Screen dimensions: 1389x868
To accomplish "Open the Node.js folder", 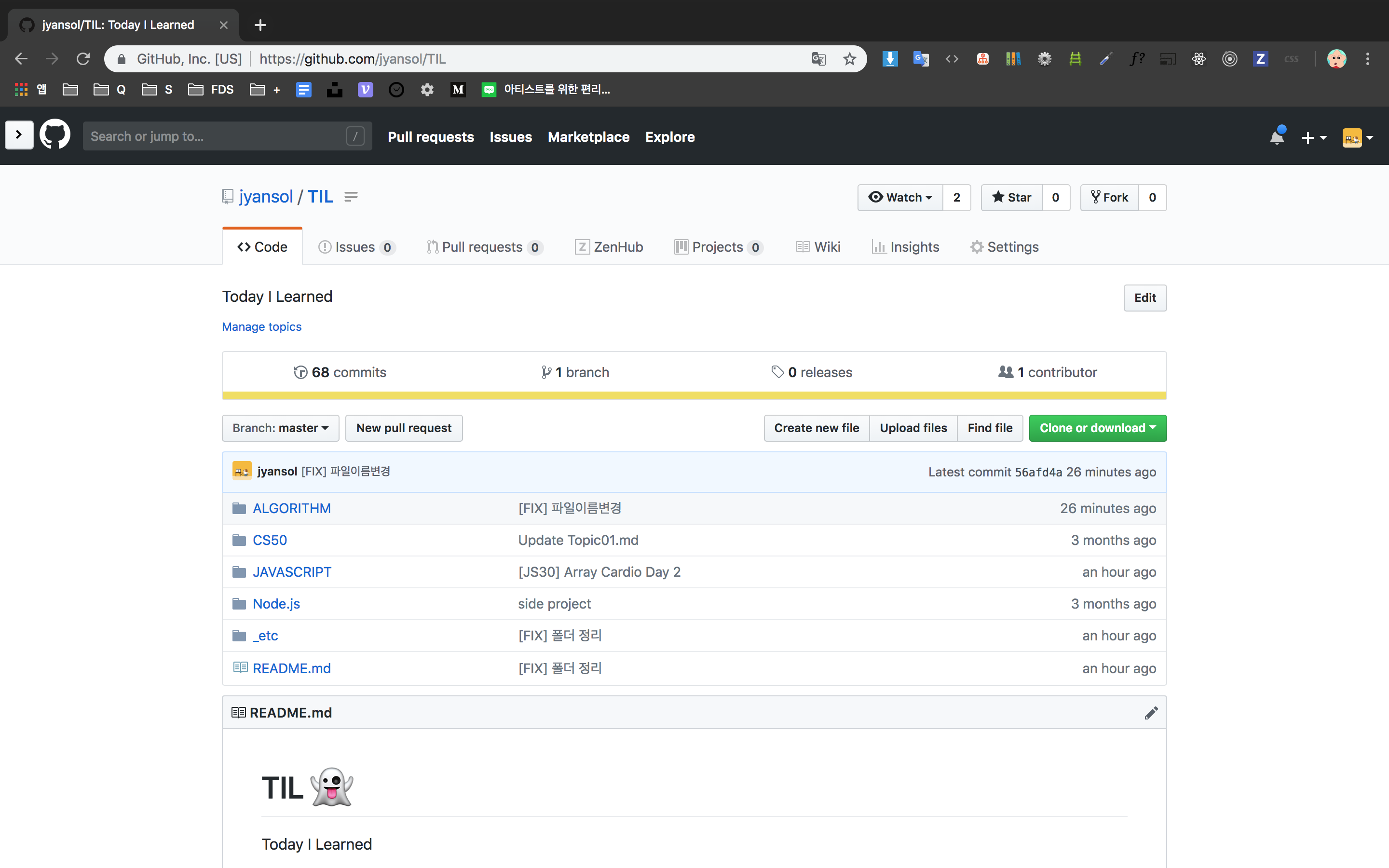I will coord(276,604).
